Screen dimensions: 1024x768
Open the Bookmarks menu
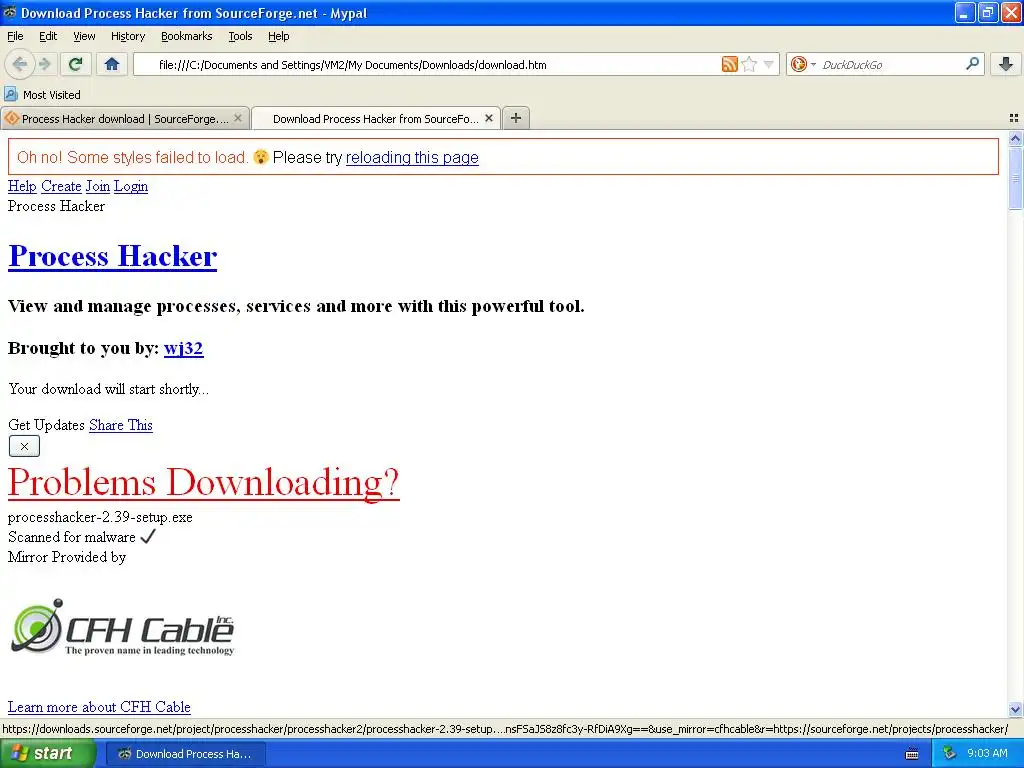pos(187,36)
